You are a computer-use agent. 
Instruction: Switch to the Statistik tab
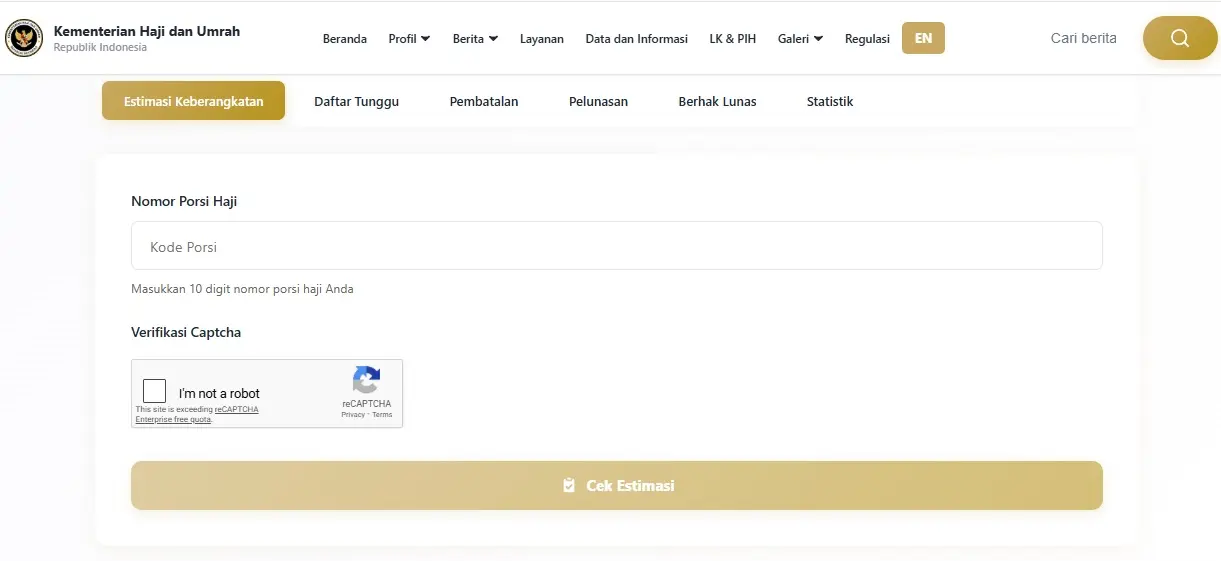coord(830,101)
